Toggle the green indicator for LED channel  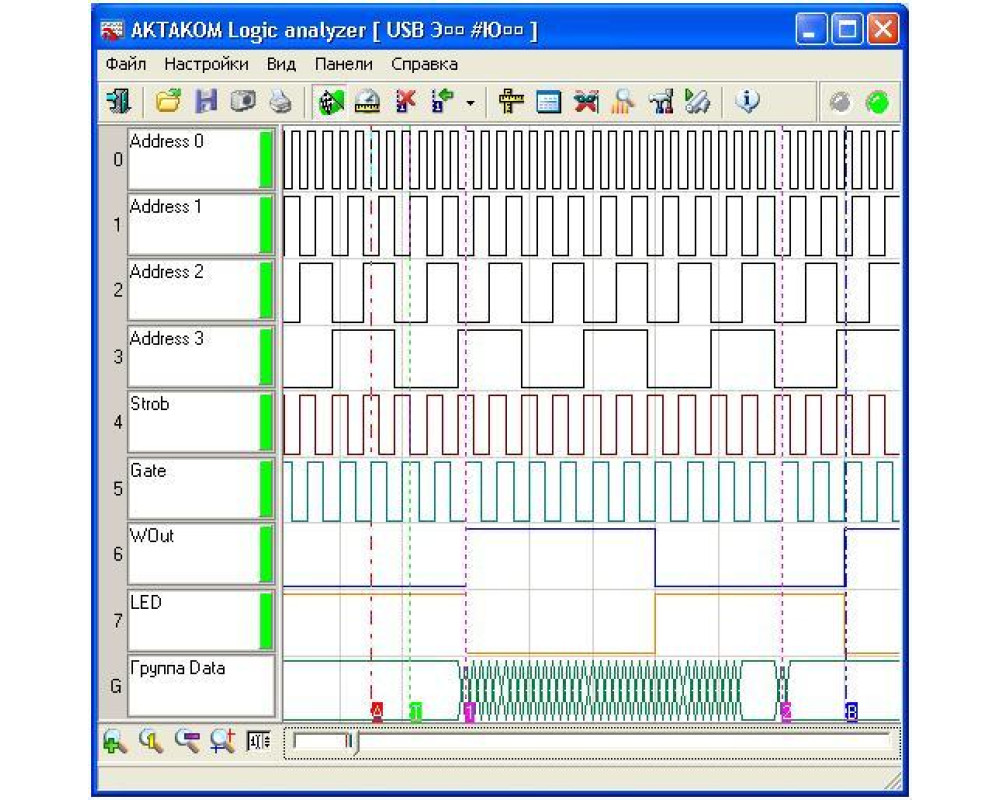266,620
